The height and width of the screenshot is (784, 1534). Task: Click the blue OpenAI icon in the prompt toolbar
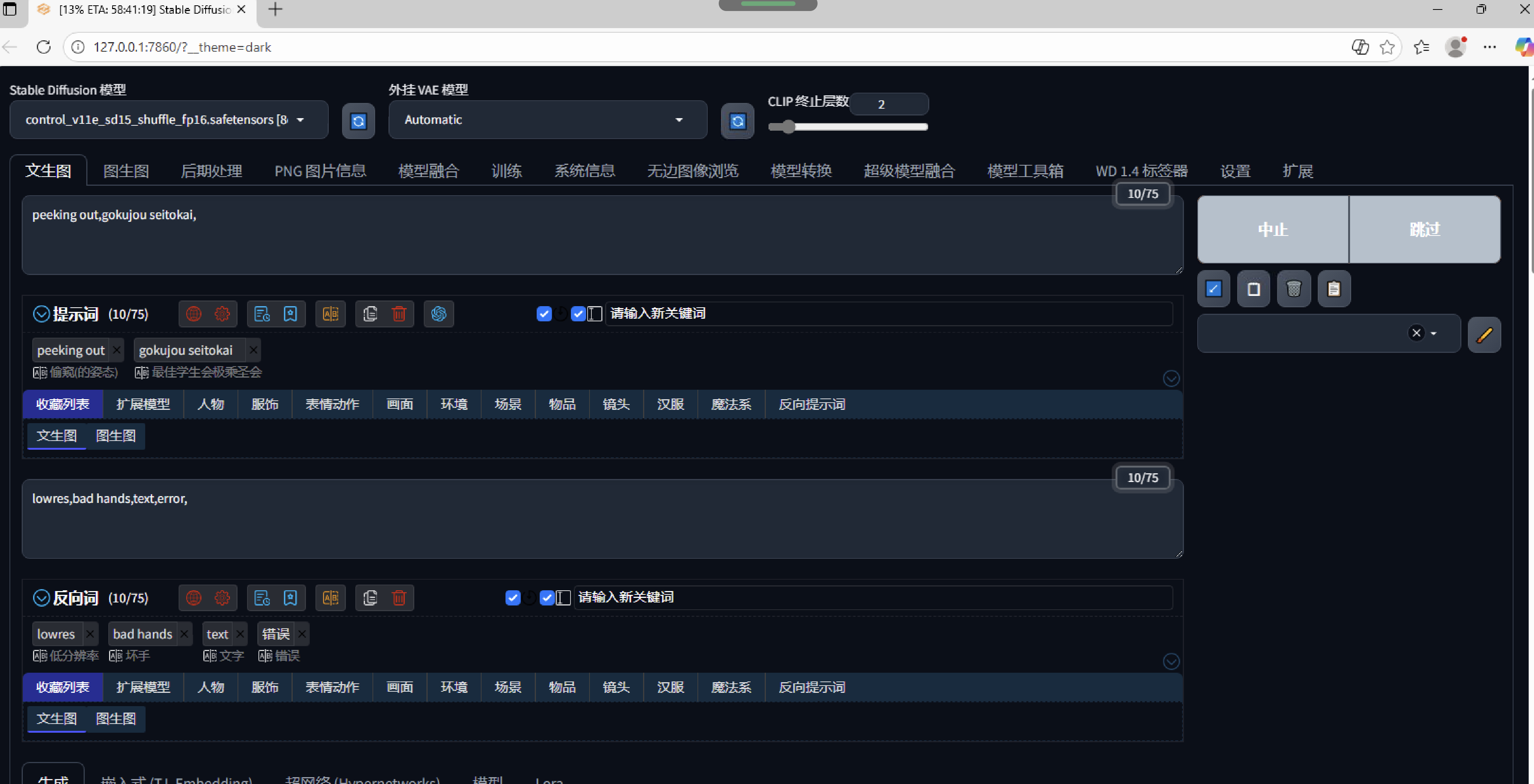pos(438,314)
